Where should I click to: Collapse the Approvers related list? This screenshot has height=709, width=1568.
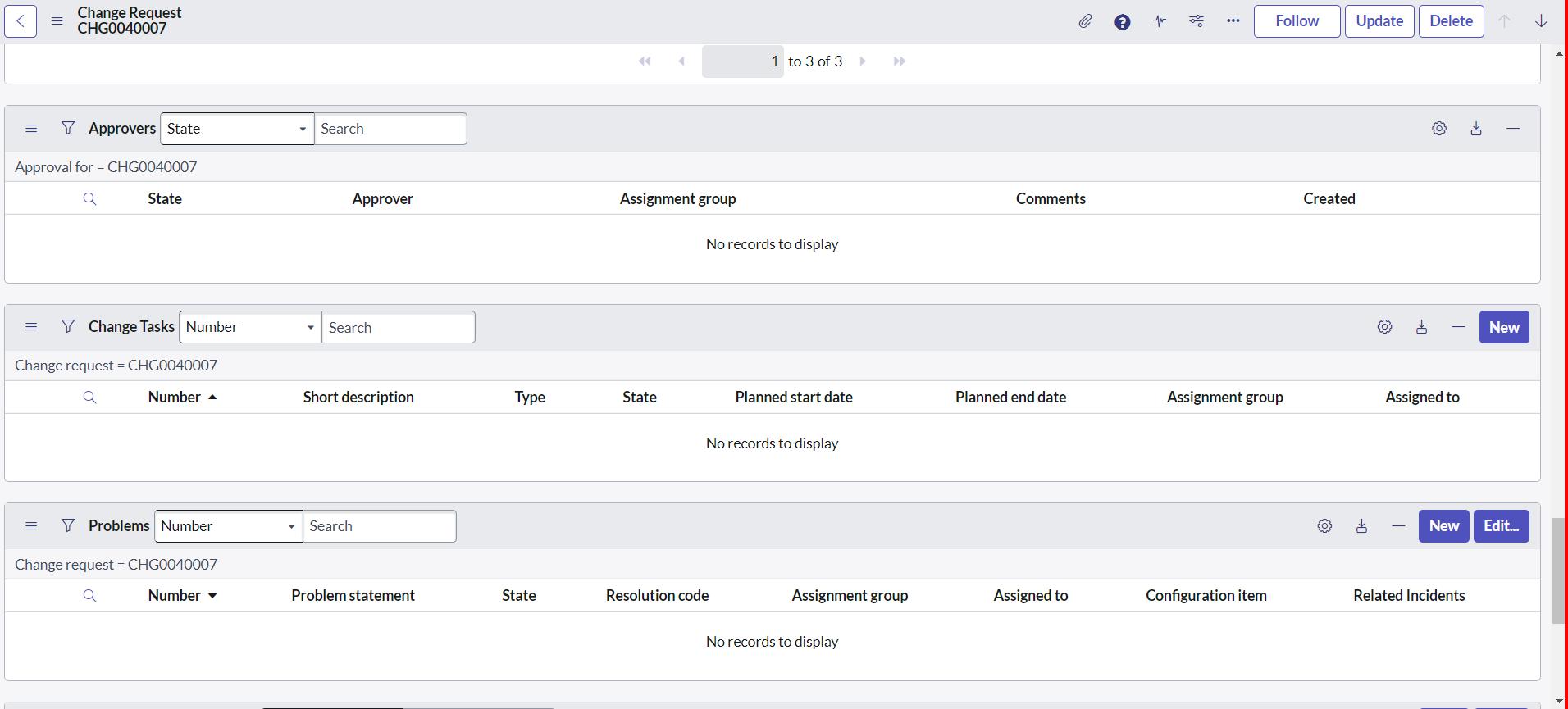1513,129
